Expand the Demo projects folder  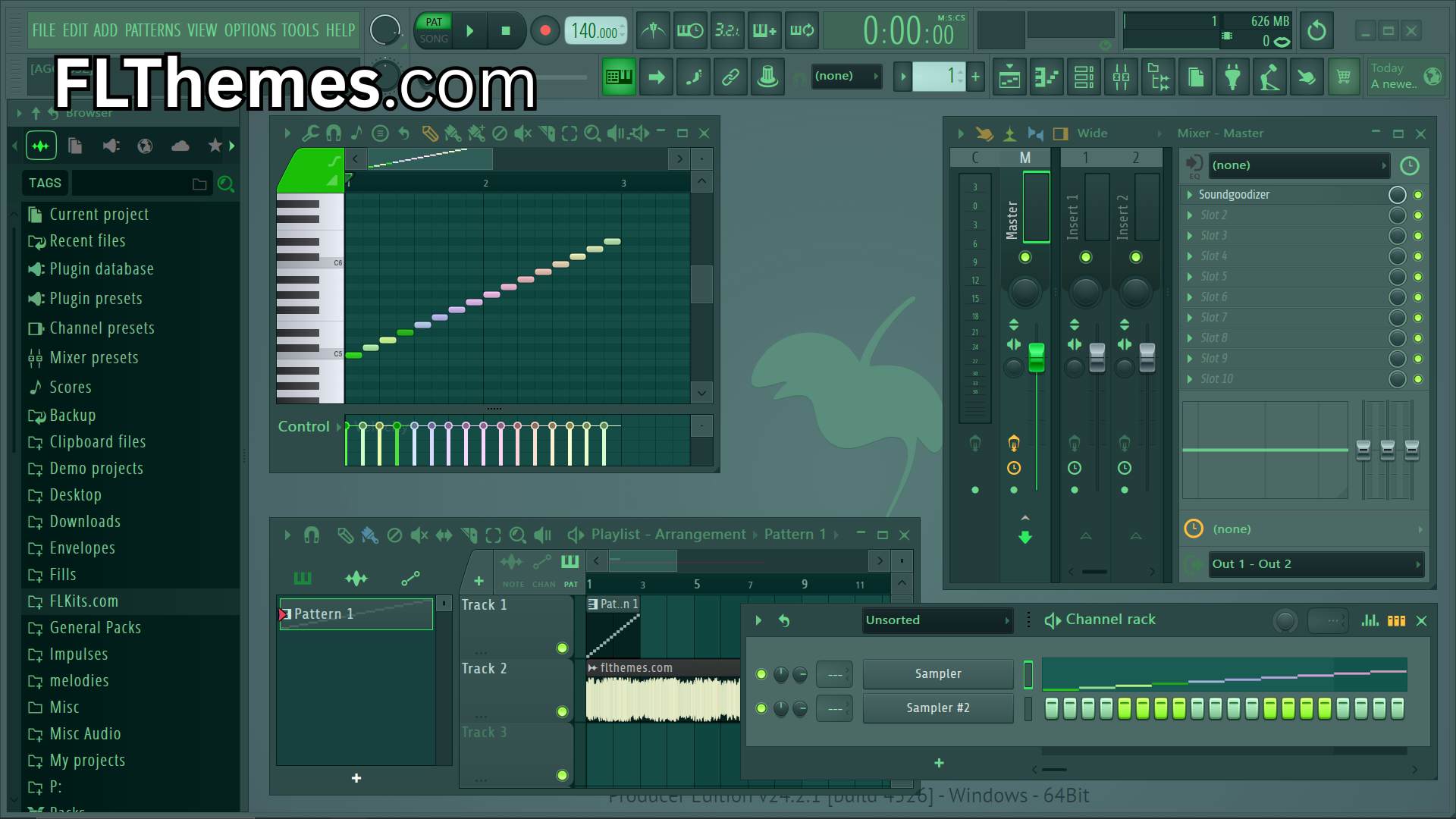click(x=96, y=469)
